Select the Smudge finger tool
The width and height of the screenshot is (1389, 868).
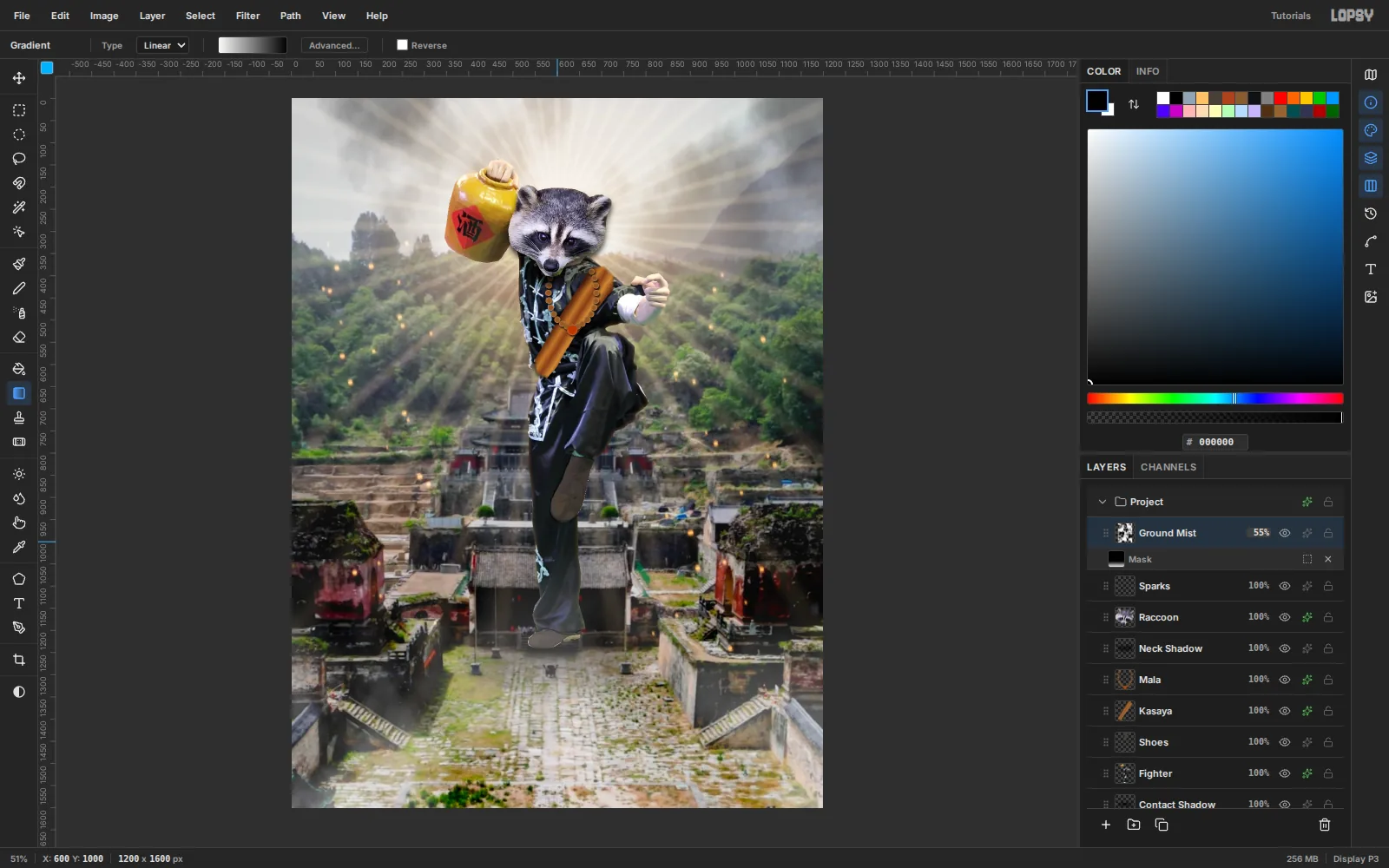coord(19,523)
